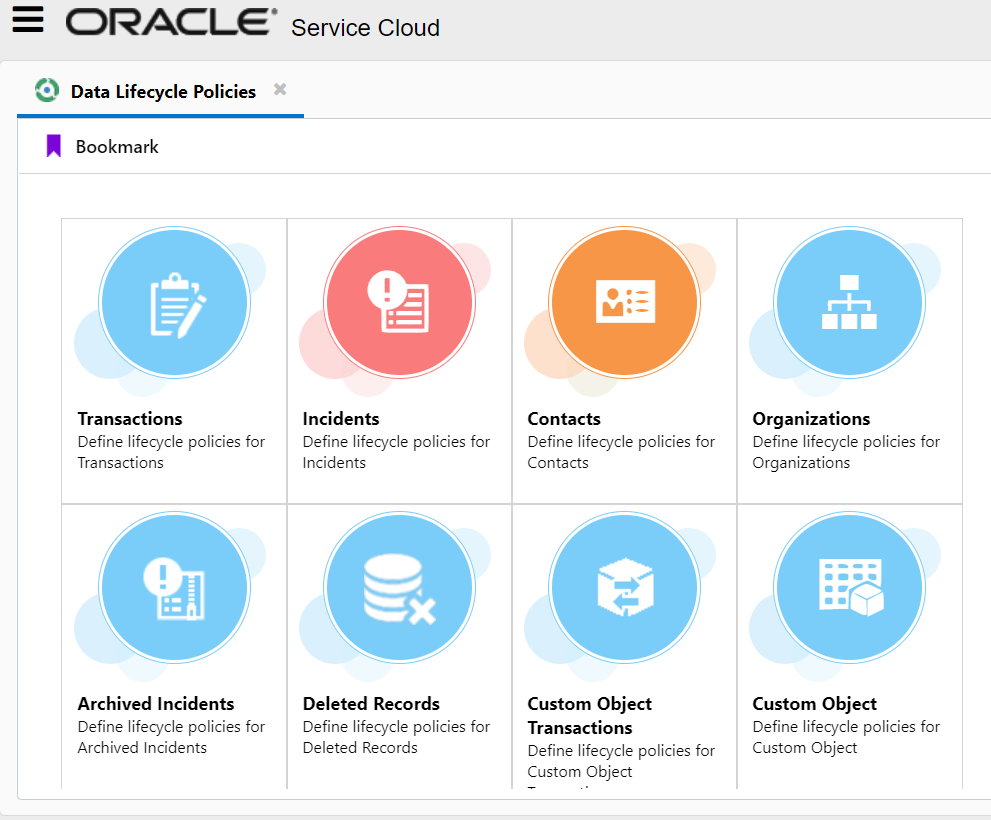Open the orange Contacts card icon
Image resolution: width=991 pixels, height=820 pixels.
point(624,303)
